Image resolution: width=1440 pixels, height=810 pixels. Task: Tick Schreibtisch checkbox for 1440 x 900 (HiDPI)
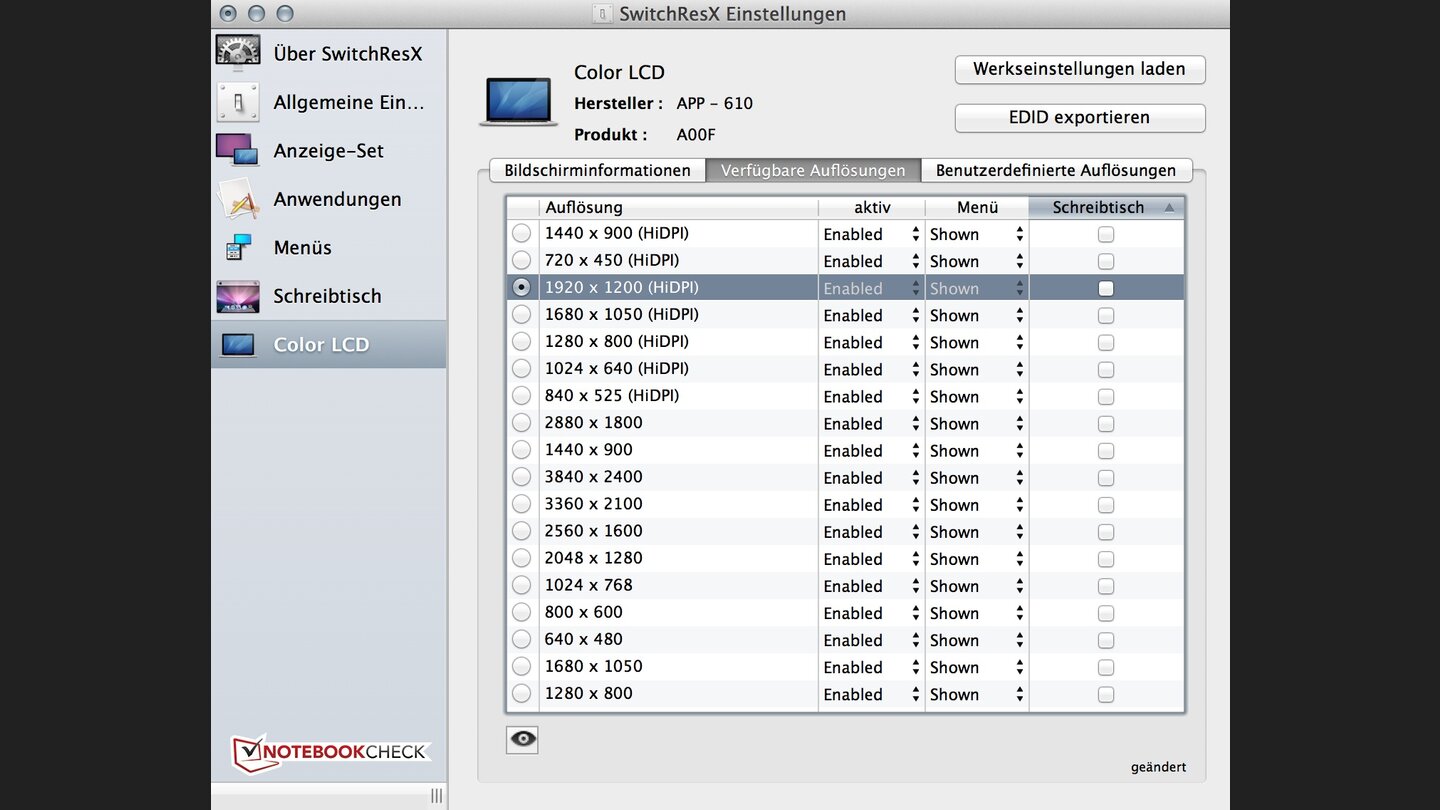[x=1105, y=234]
